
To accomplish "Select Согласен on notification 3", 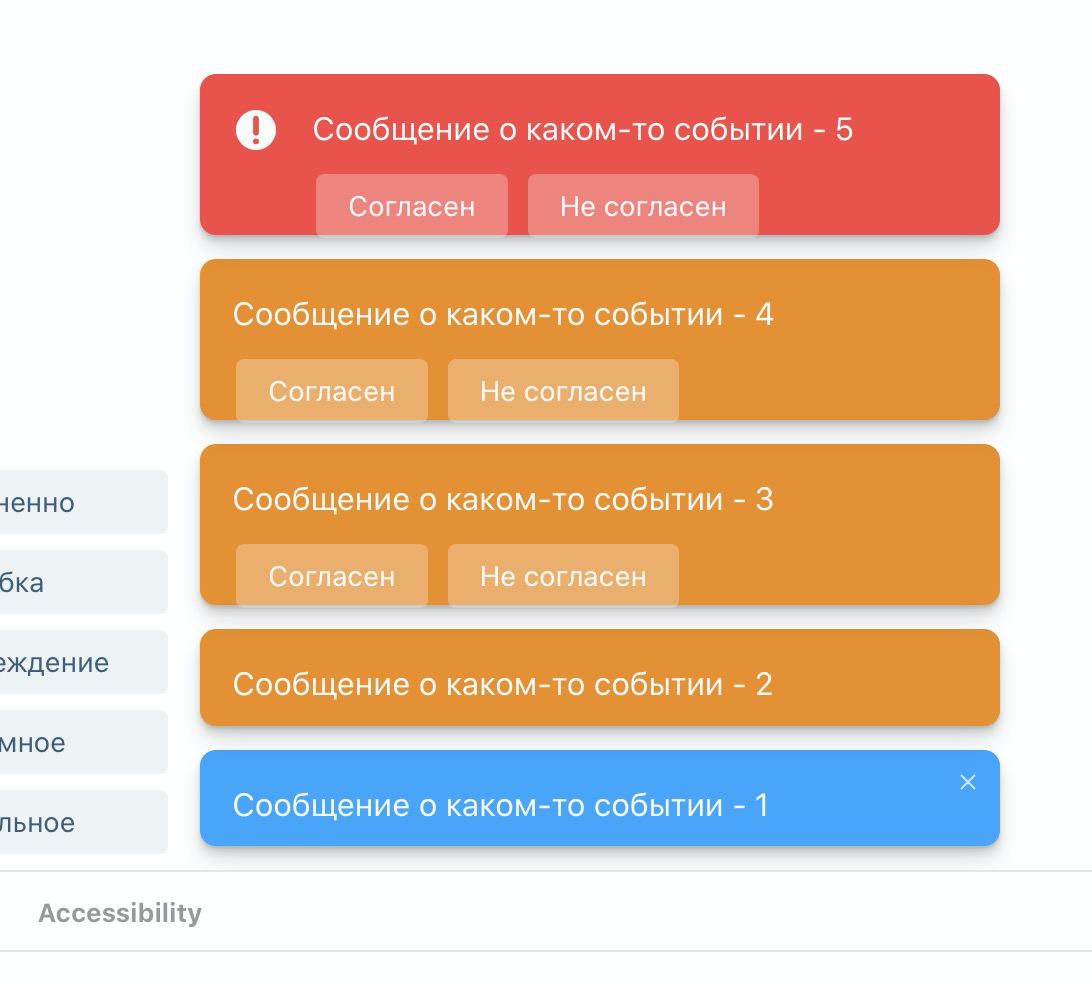I will 331,576.
